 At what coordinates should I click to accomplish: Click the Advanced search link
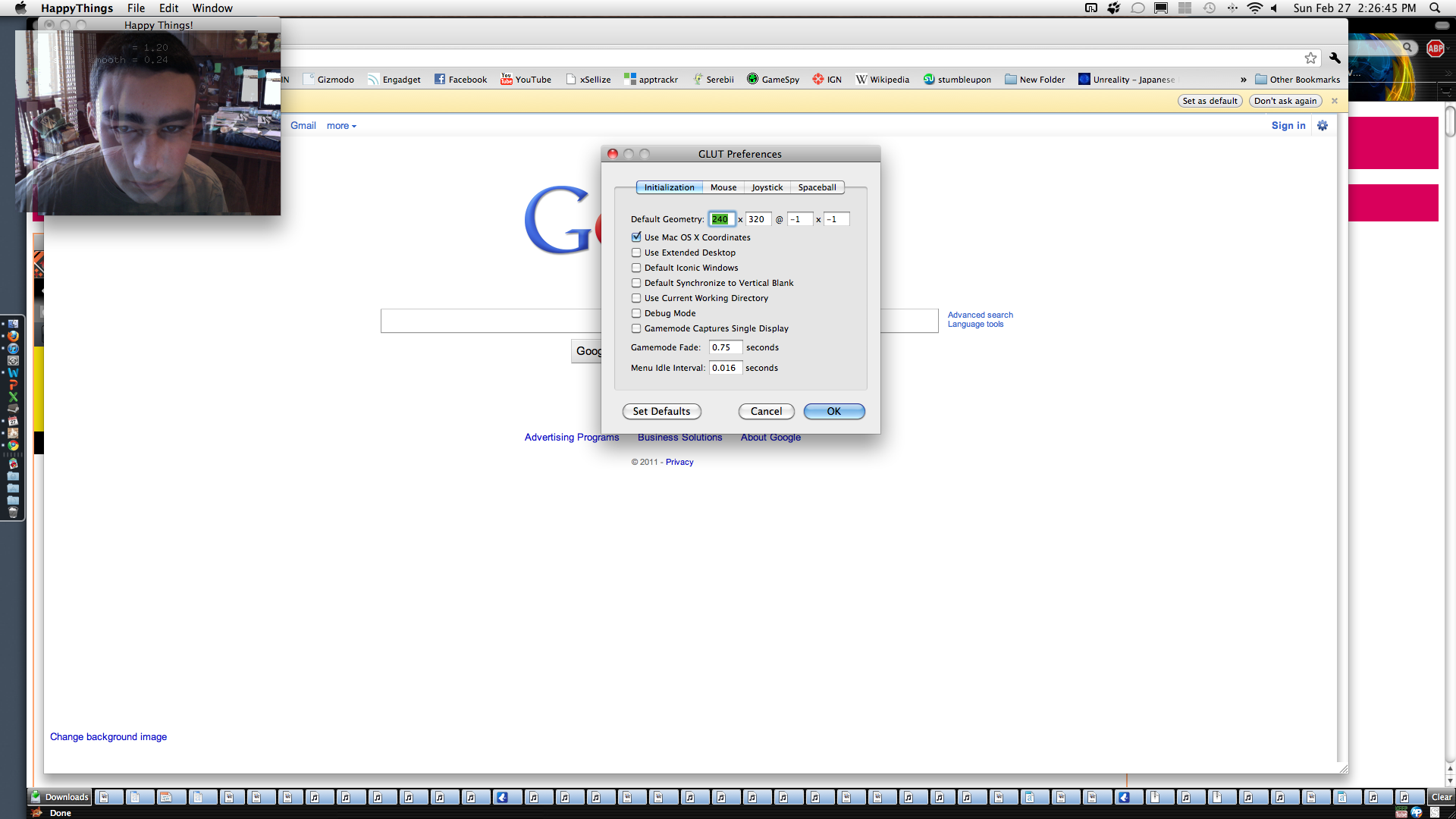click(x=980, y=315)
